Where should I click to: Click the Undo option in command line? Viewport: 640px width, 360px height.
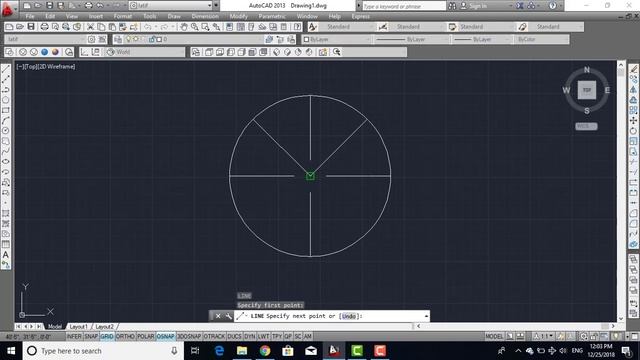[349, 316]
